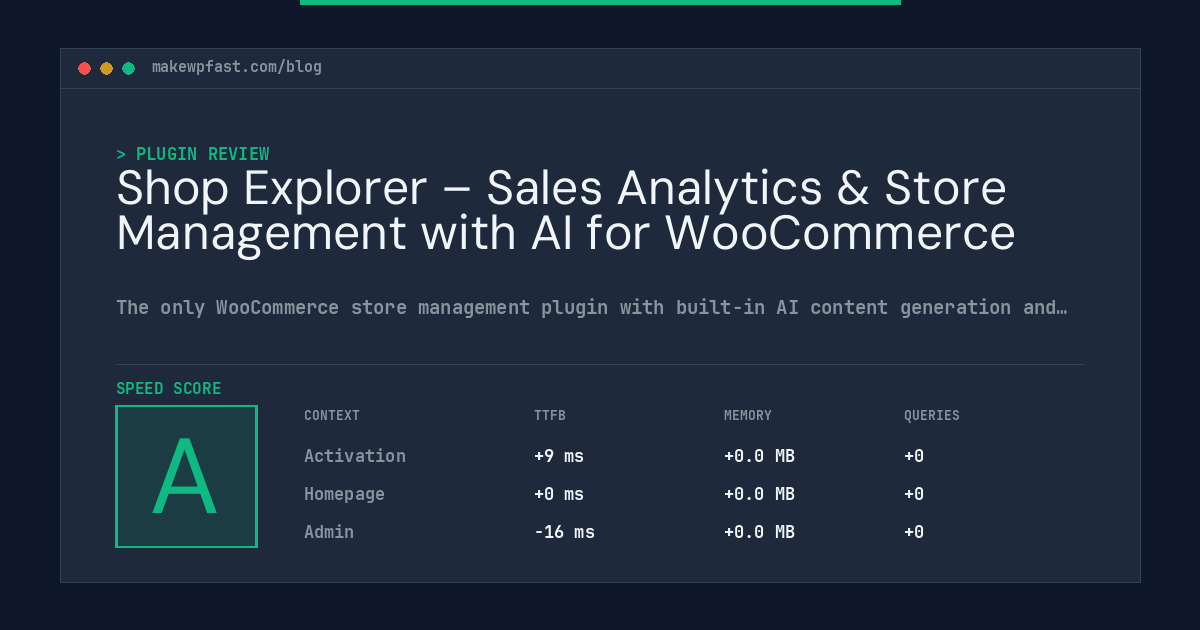Click the Activation memory '+0.0 MB' value
1200x630 pixels.
759,456
